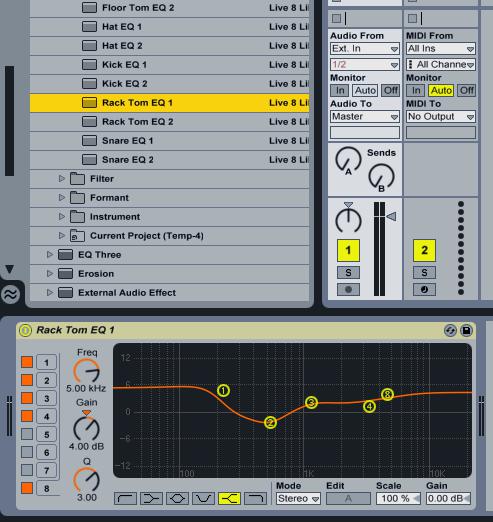Disable EQ band 4 activator
493x522 pixels.
click(x=27, y=416)
